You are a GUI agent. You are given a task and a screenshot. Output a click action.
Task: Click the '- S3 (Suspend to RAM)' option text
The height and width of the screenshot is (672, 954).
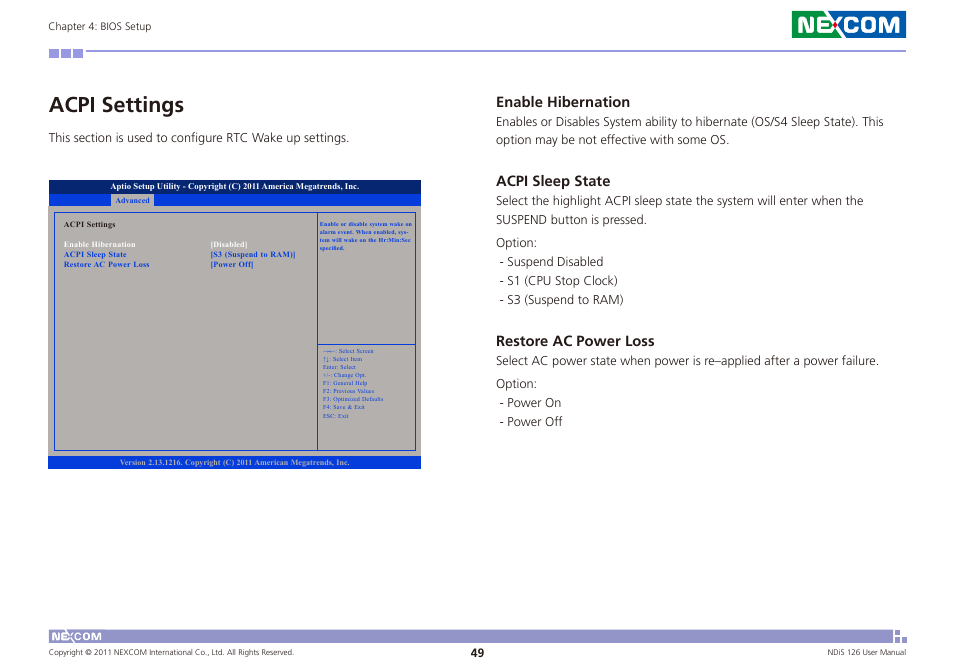point(561,300)
